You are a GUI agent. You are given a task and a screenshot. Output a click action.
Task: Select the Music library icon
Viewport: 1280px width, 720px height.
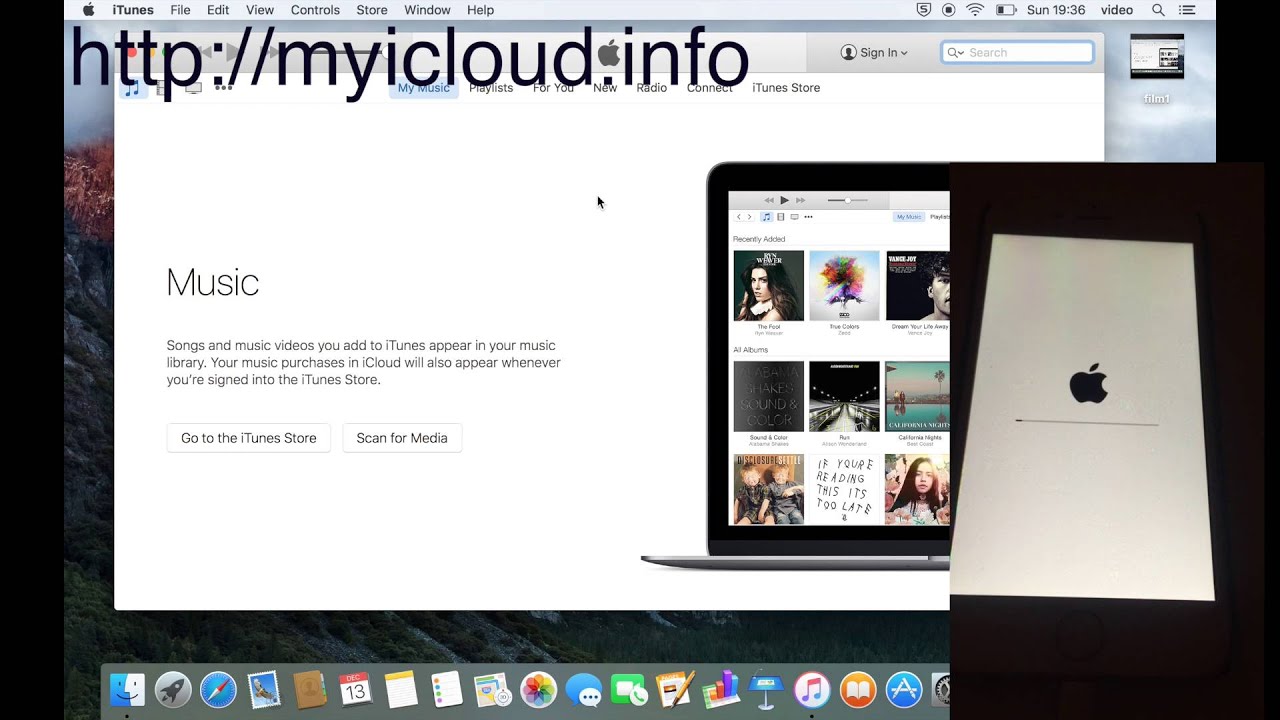point(132,88)
